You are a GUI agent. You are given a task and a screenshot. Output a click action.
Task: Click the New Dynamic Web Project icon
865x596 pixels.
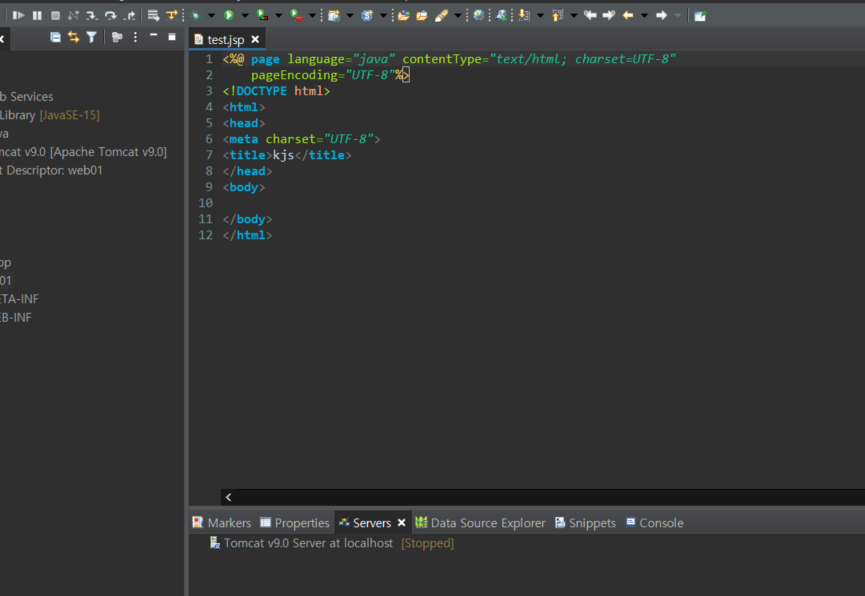point(334,15)
